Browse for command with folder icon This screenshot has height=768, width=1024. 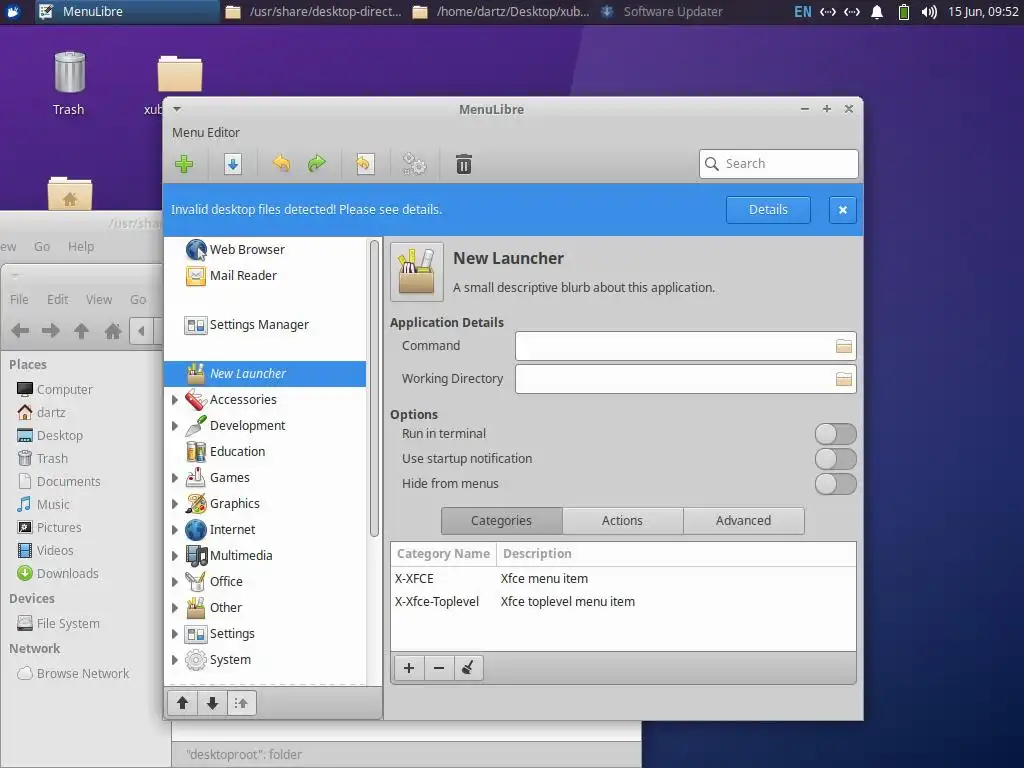(x=844, y=346)
